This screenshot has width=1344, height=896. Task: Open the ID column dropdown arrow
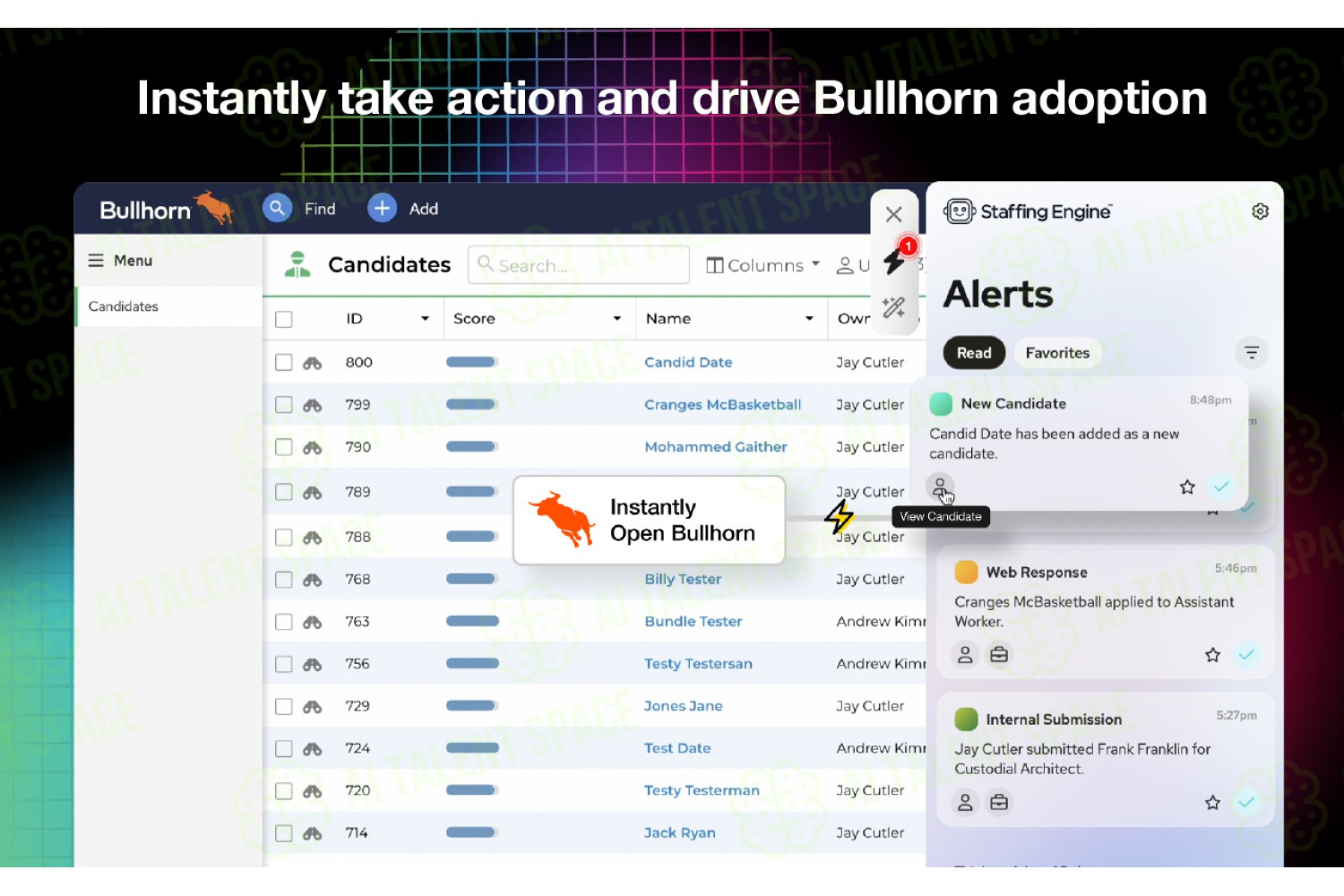[x=425, y=319]
